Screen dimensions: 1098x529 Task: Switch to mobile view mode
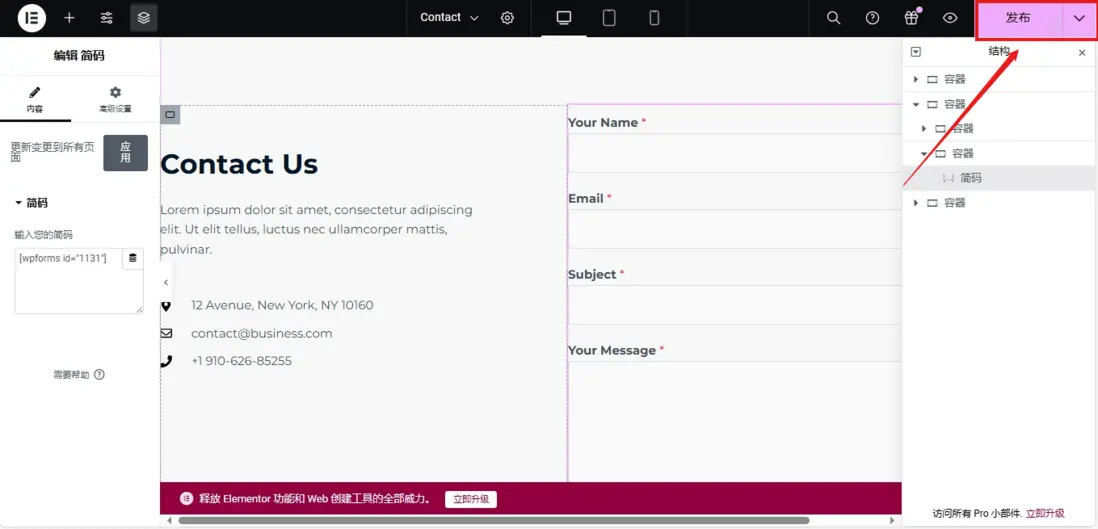pyautogui.click(x=654, y=18)
